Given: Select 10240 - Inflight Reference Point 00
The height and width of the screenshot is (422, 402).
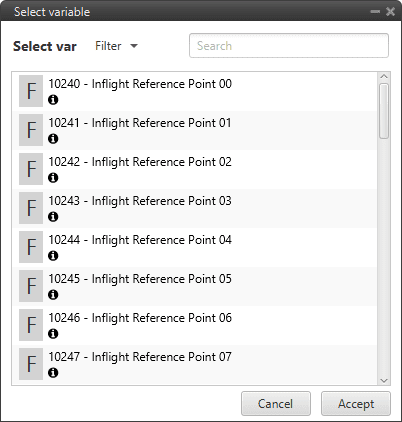Looking at the screenshot, I should tap(195, 91).
